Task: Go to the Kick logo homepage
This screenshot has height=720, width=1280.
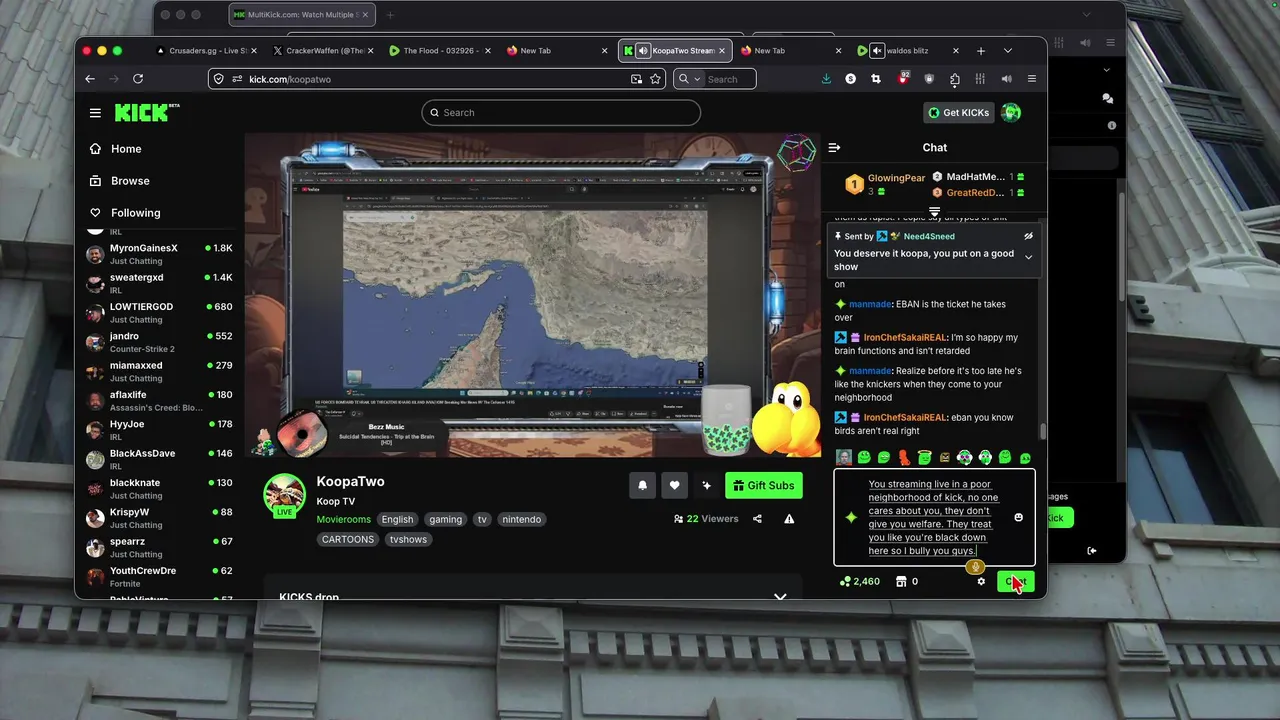Action: click(147, 113)
